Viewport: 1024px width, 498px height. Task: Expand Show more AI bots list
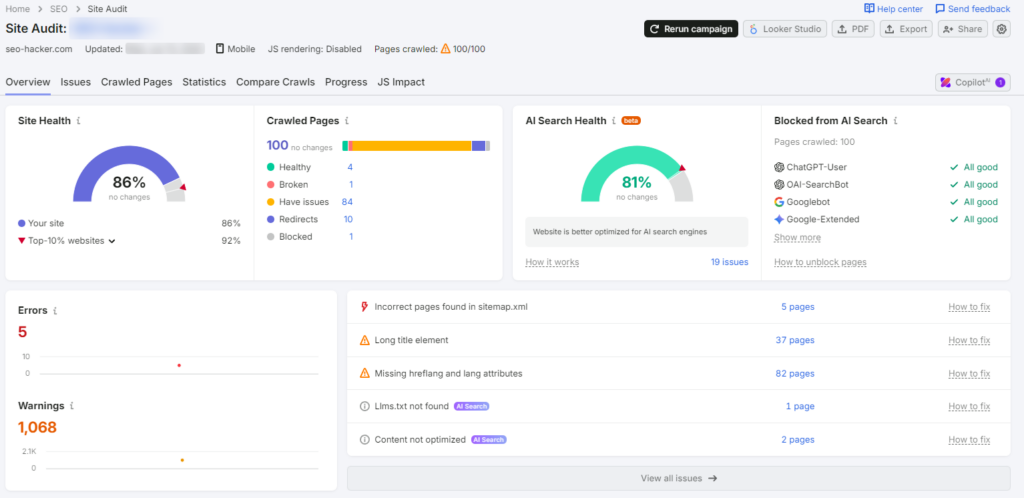797,238
